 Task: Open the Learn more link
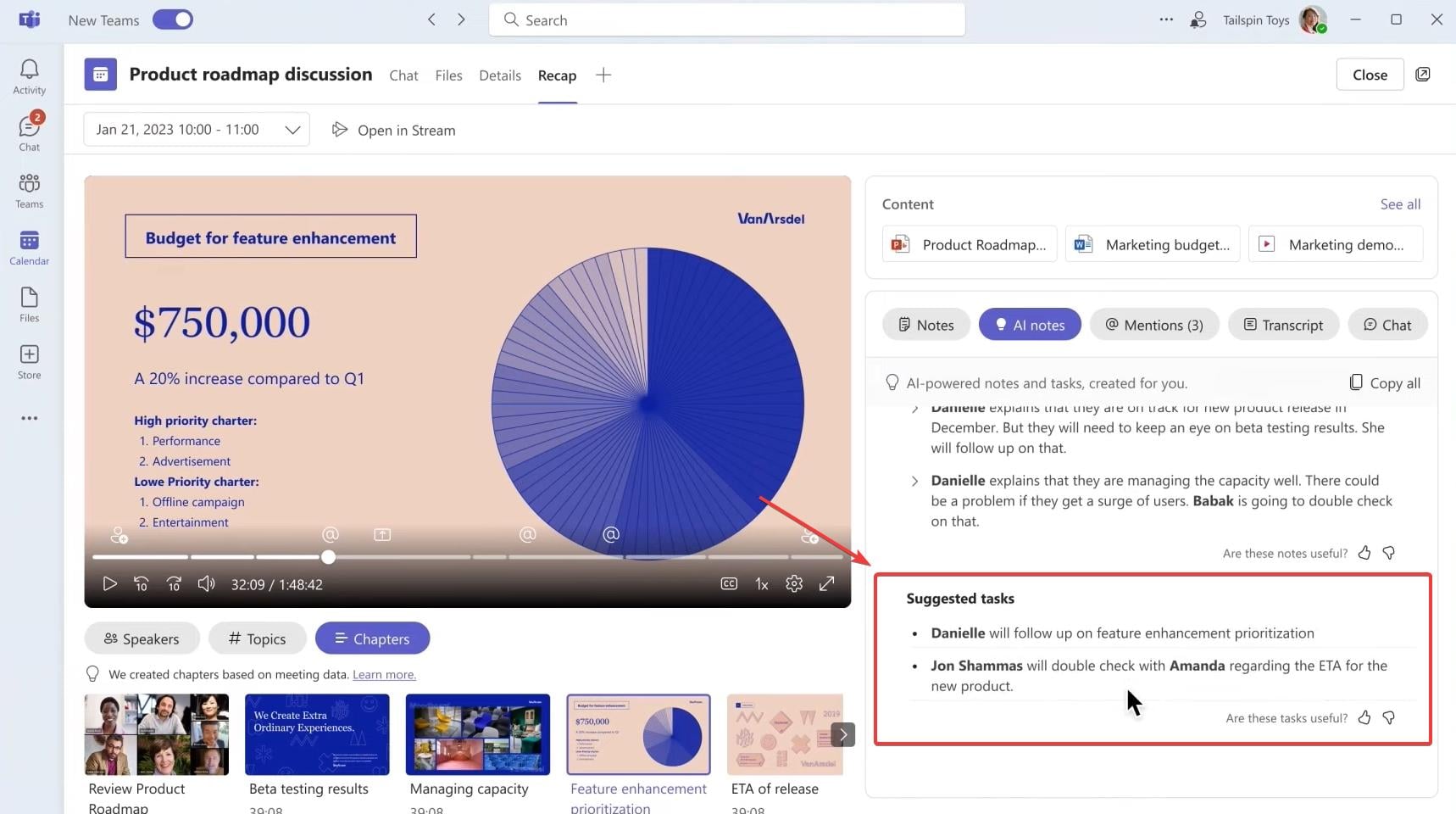point(384,675)
